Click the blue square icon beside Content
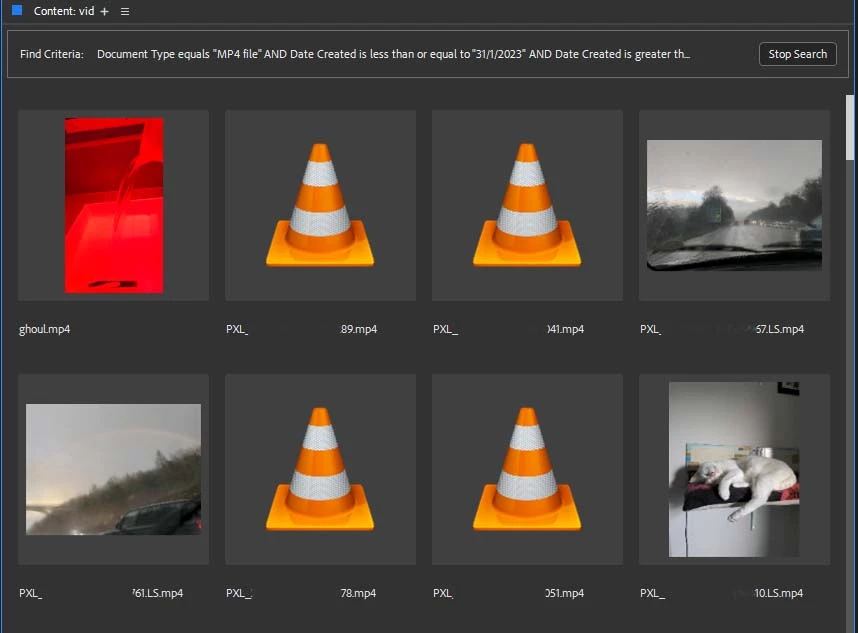Viewport: 858px width, 633px height. [x=17, y=10]
